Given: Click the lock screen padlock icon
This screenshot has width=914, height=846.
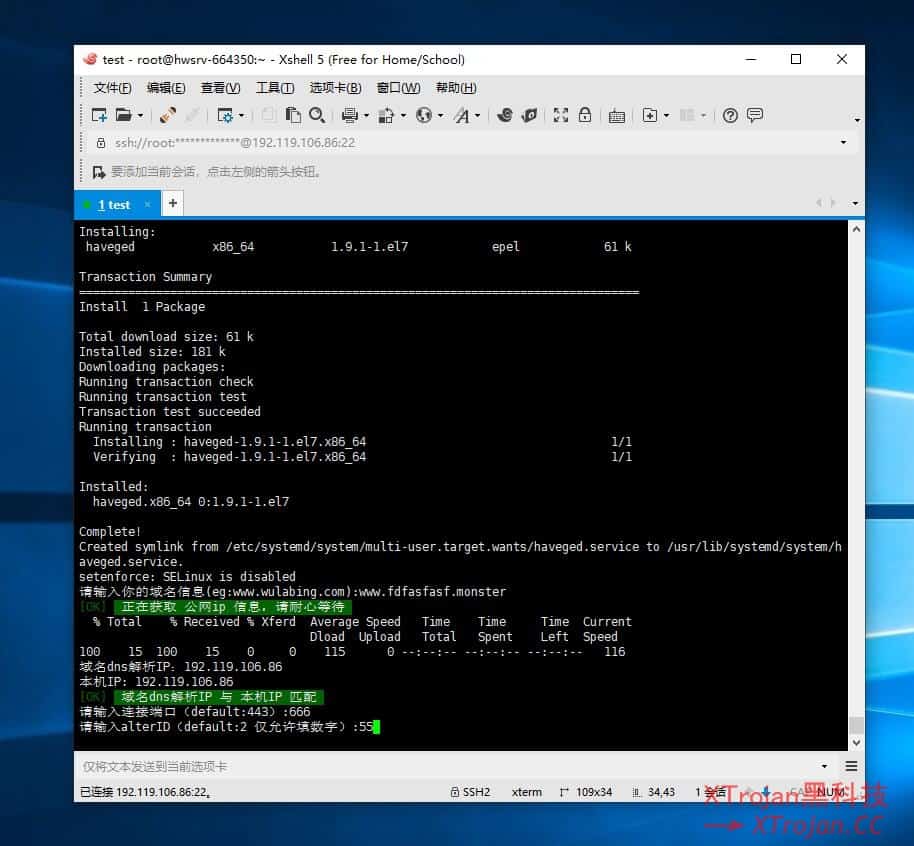Looking at the screenshot, I should [x=585, y=115].
